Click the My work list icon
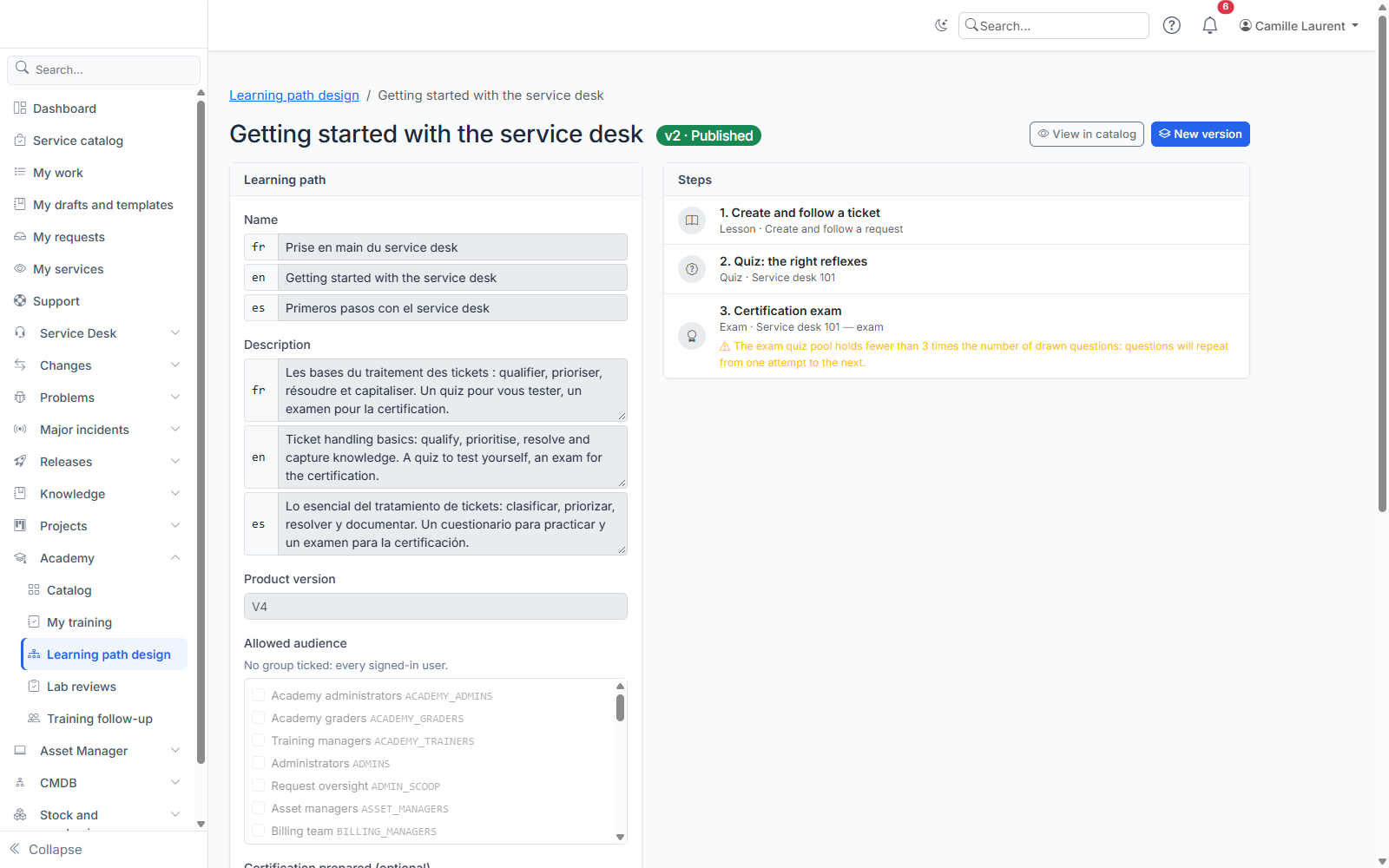This screenshot has width=1389, height=868. (x=20, y=173)
